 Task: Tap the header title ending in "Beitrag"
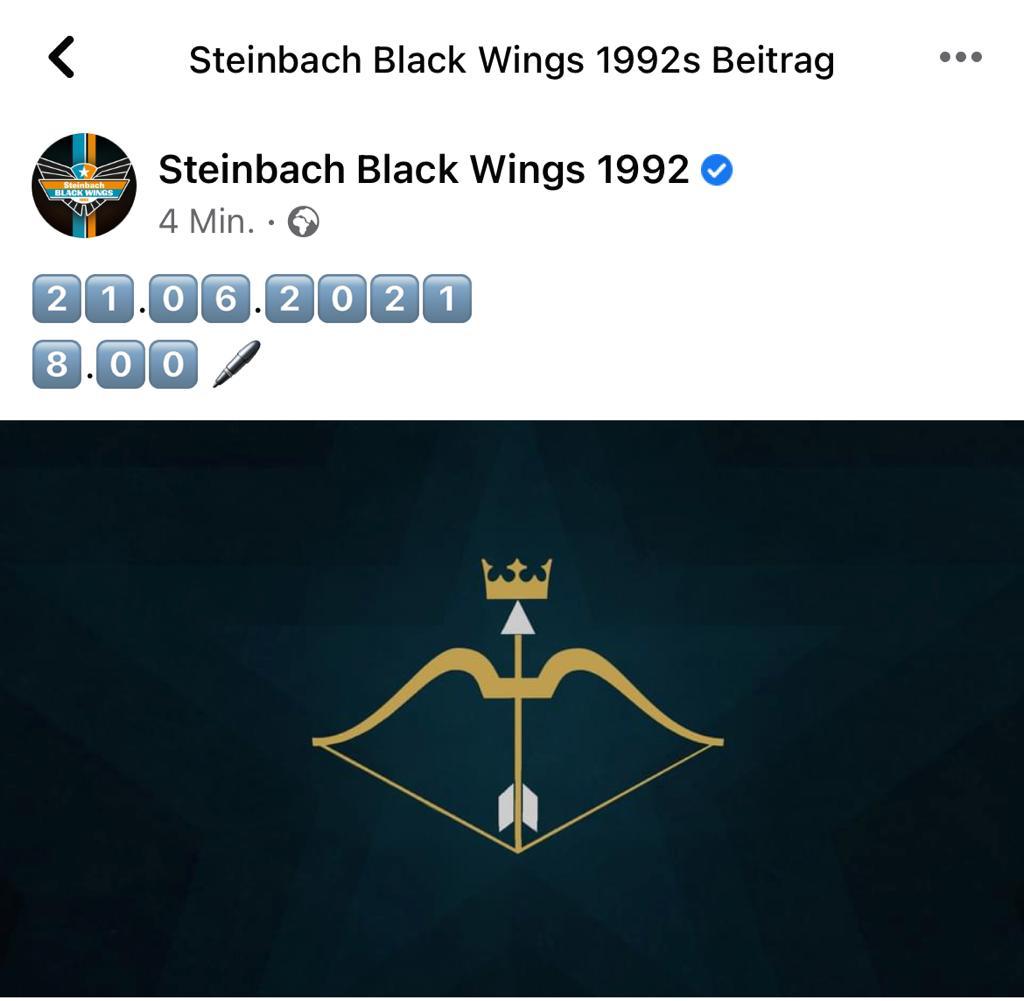coord(511,60)
